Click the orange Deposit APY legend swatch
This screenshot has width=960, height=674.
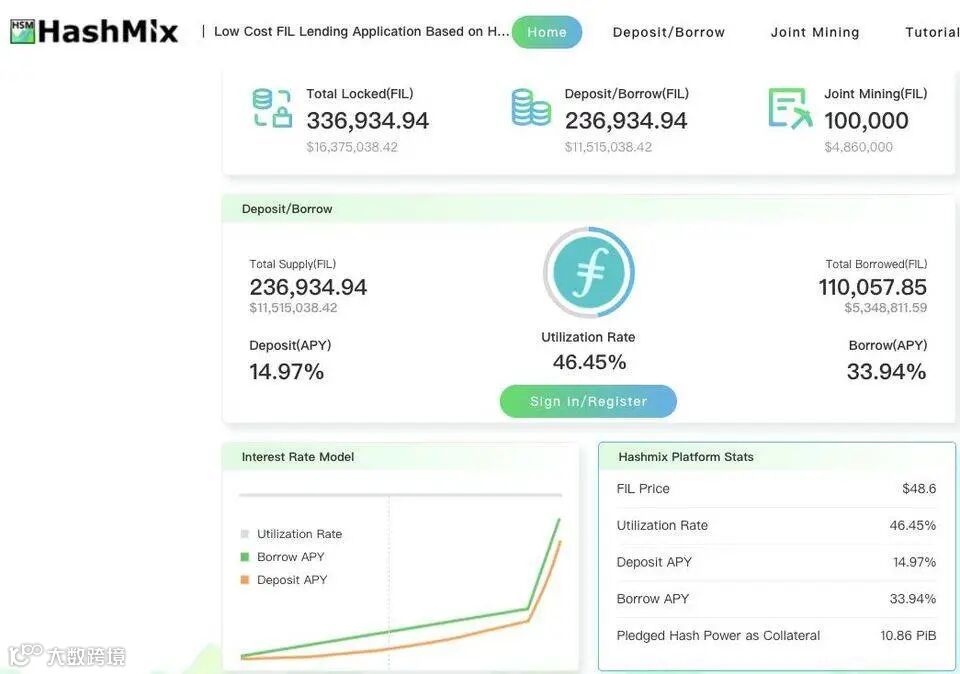click(245, 579)
